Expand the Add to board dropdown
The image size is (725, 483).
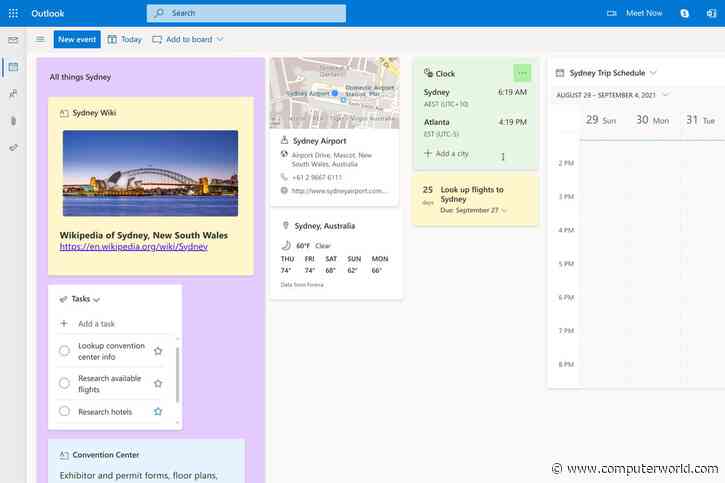(220, 40)
